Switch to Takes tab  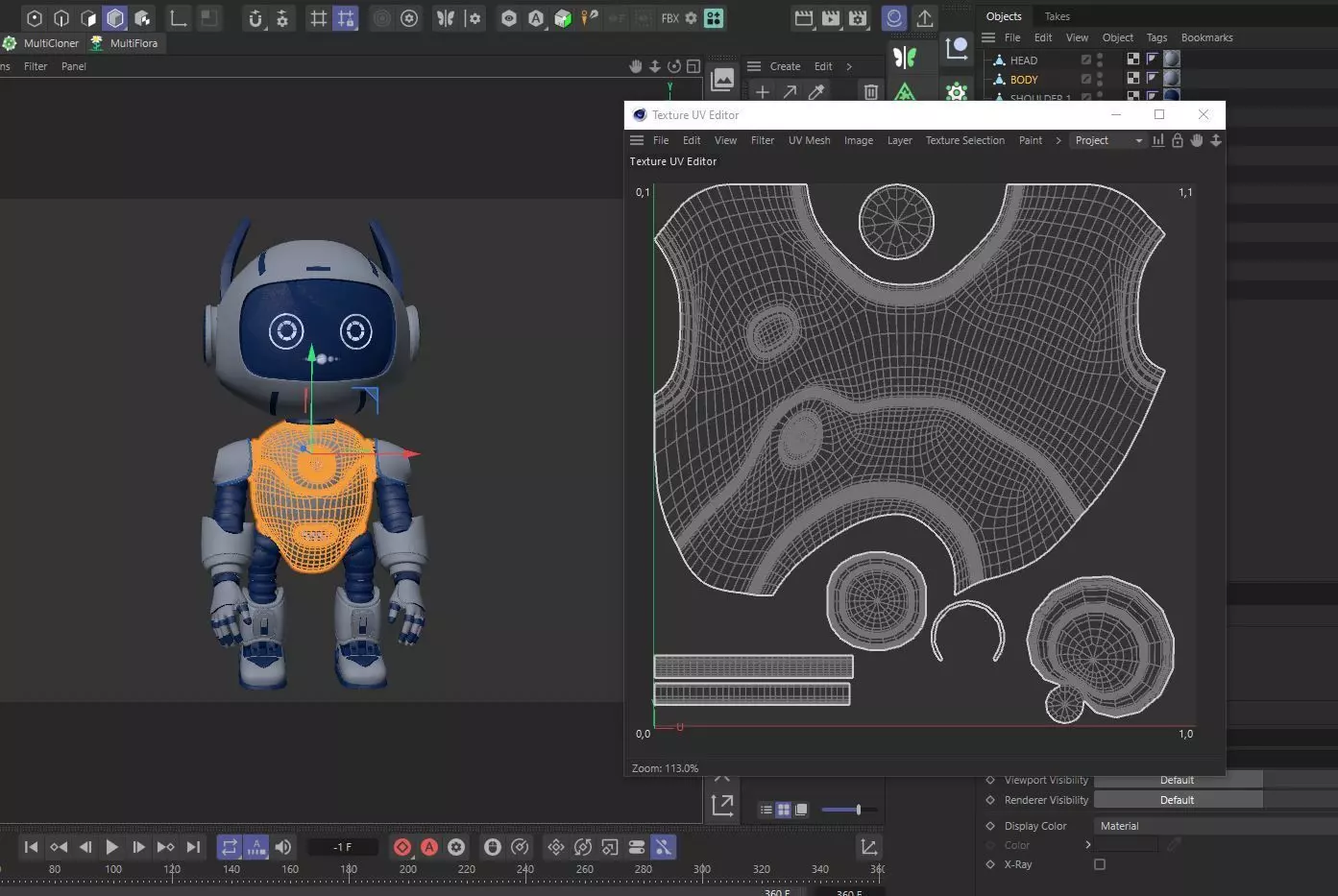(x=1057, y=16)
